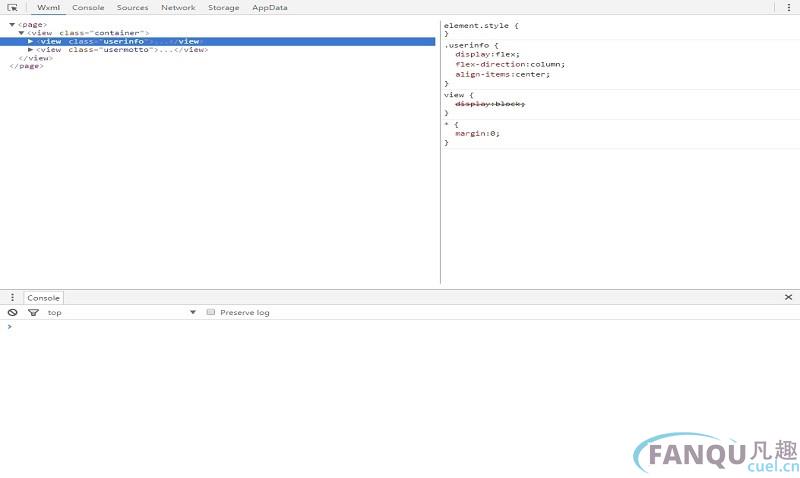The image size is (800, 478).
Task: Open the devtools three-dot menu at top right
Action: 789,7
